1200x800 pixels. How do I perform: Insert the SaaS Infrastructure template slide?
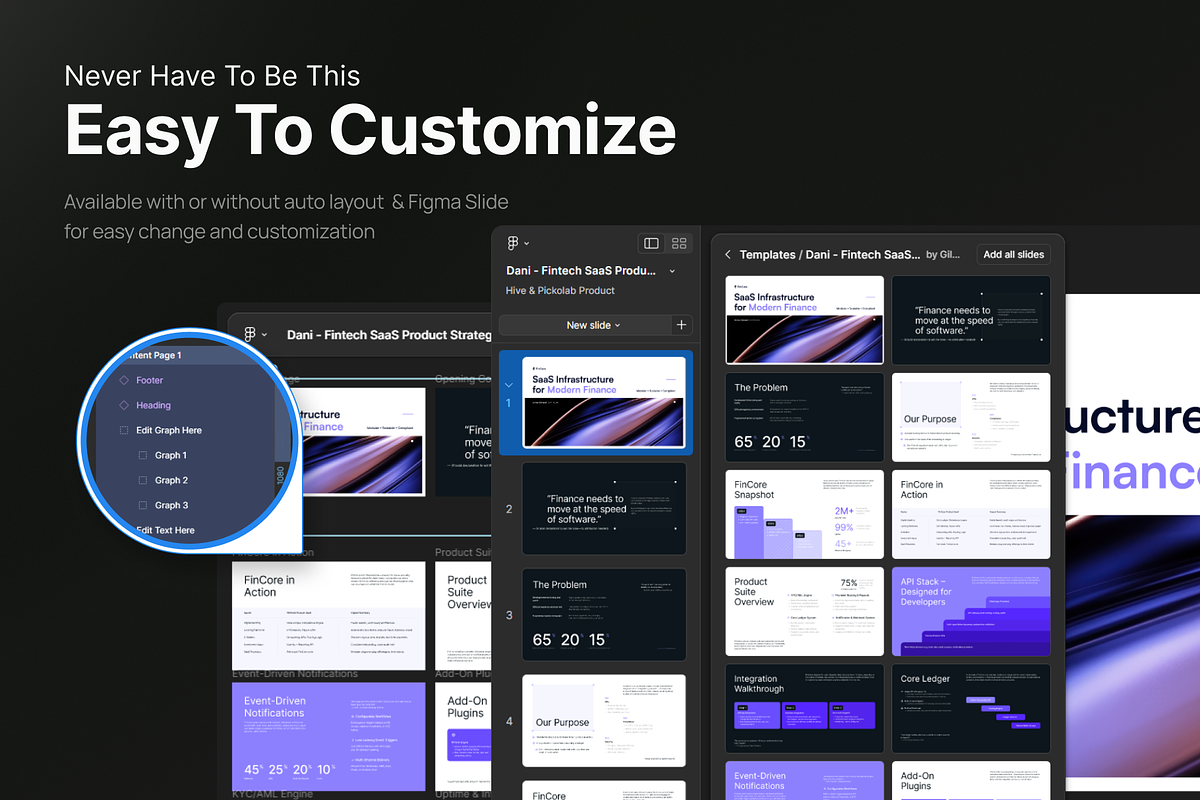[x=804, y=320]
